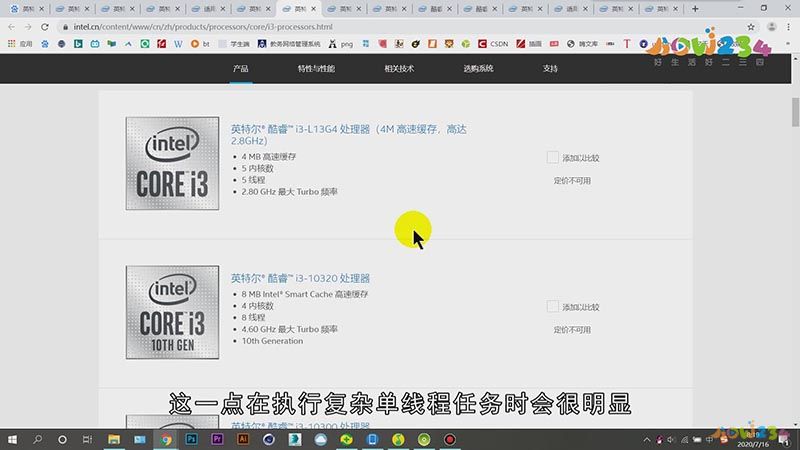Open the 微文库 bookmark

pyautogui.click(x=582, y=44)
